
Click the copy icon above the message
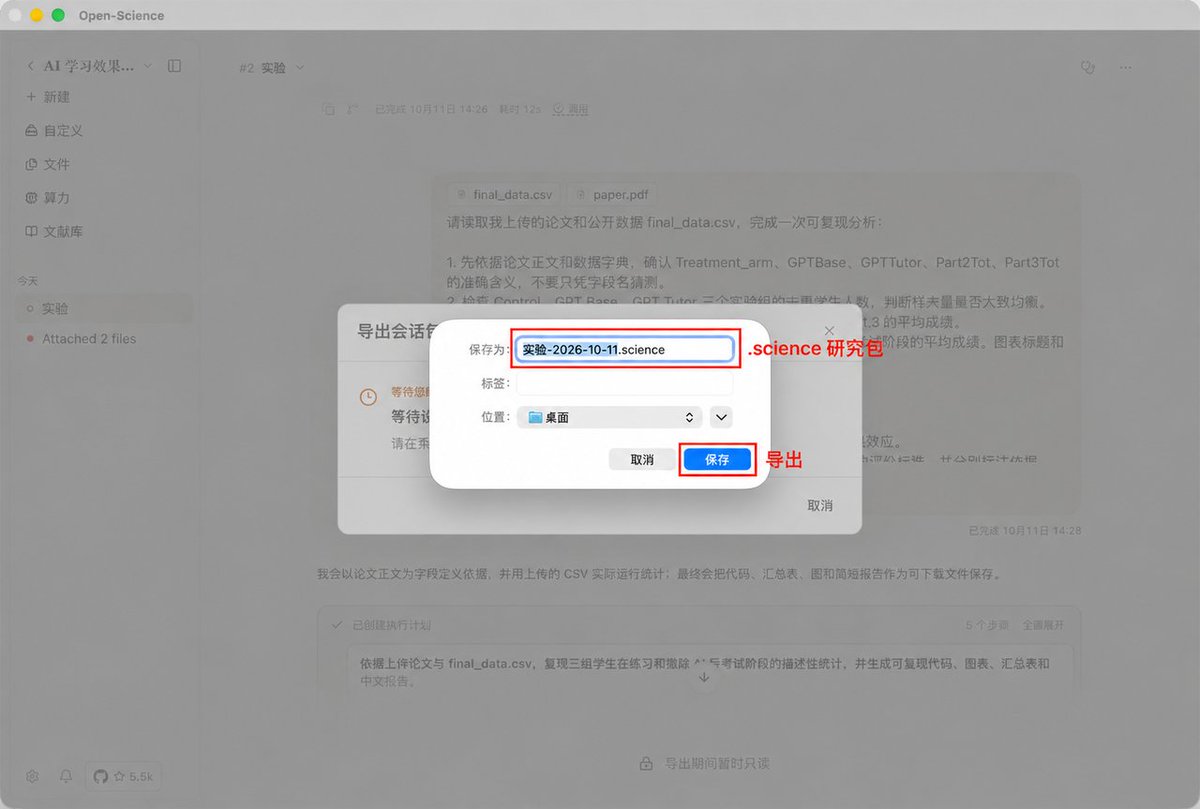click(328, 109)
